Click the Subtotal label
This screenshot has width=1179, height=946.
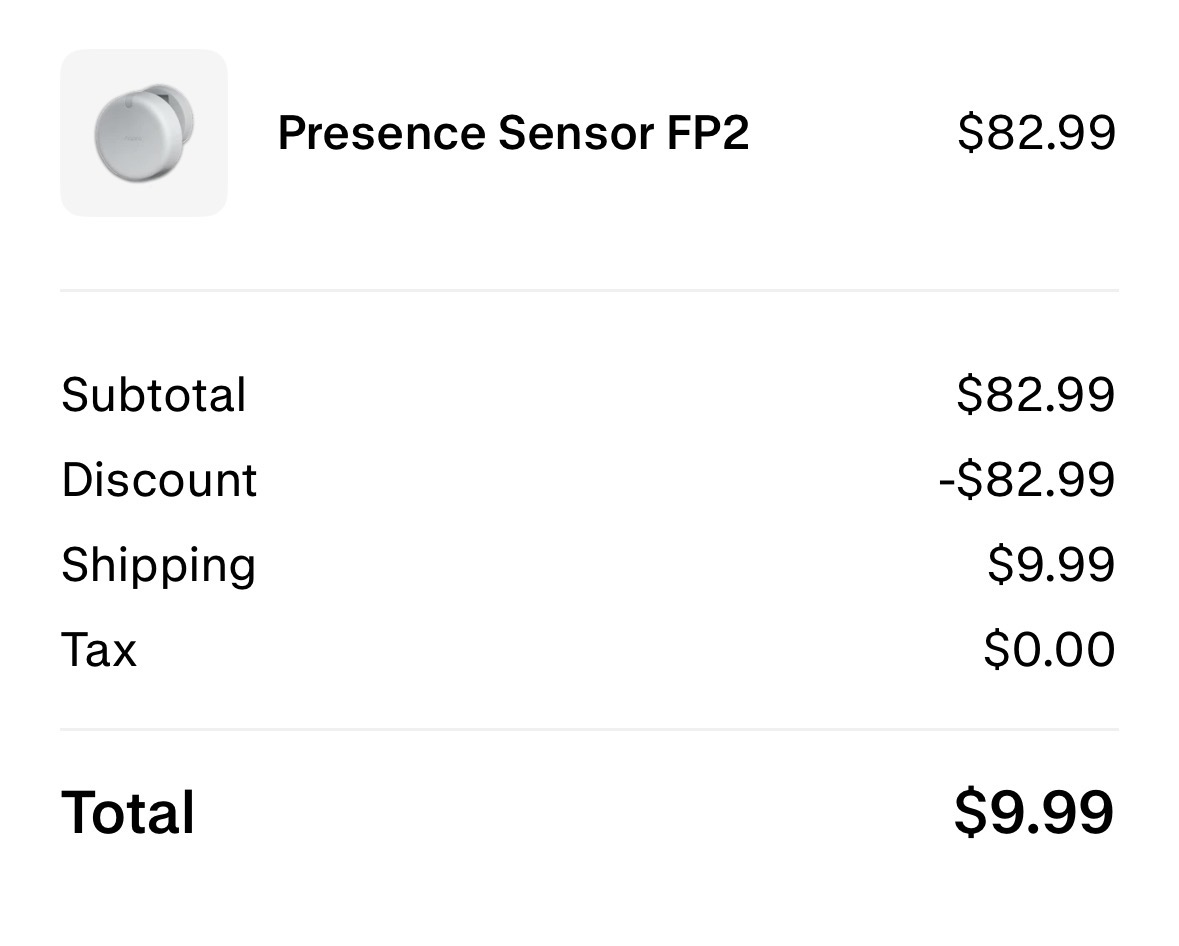coord(154,395)
